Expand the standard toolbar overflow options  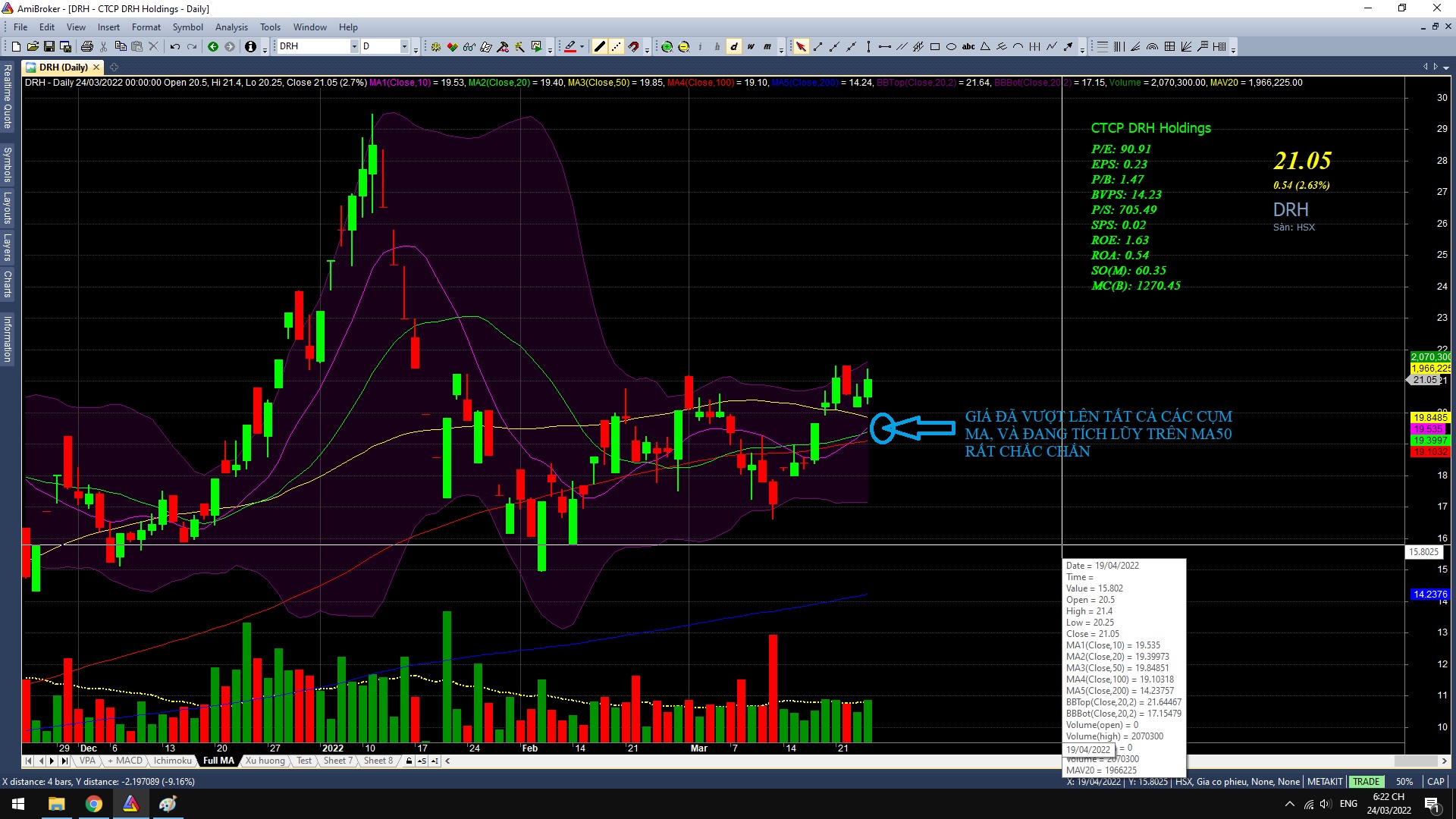265,49
